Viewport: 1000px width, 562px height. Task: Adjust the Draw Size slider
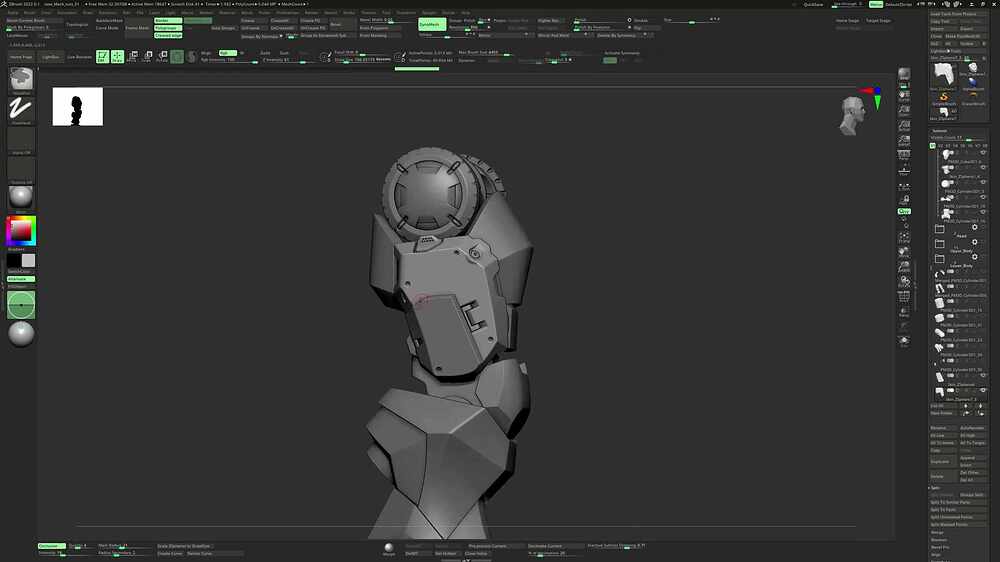pos(362,59)
